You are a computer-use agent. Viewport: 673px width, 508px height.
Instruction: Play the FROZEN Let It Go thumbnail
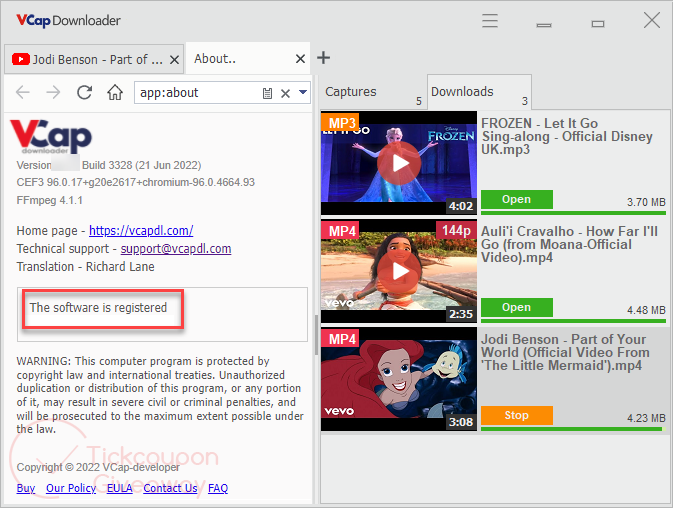pyautogui.click(x=399, y=163)
